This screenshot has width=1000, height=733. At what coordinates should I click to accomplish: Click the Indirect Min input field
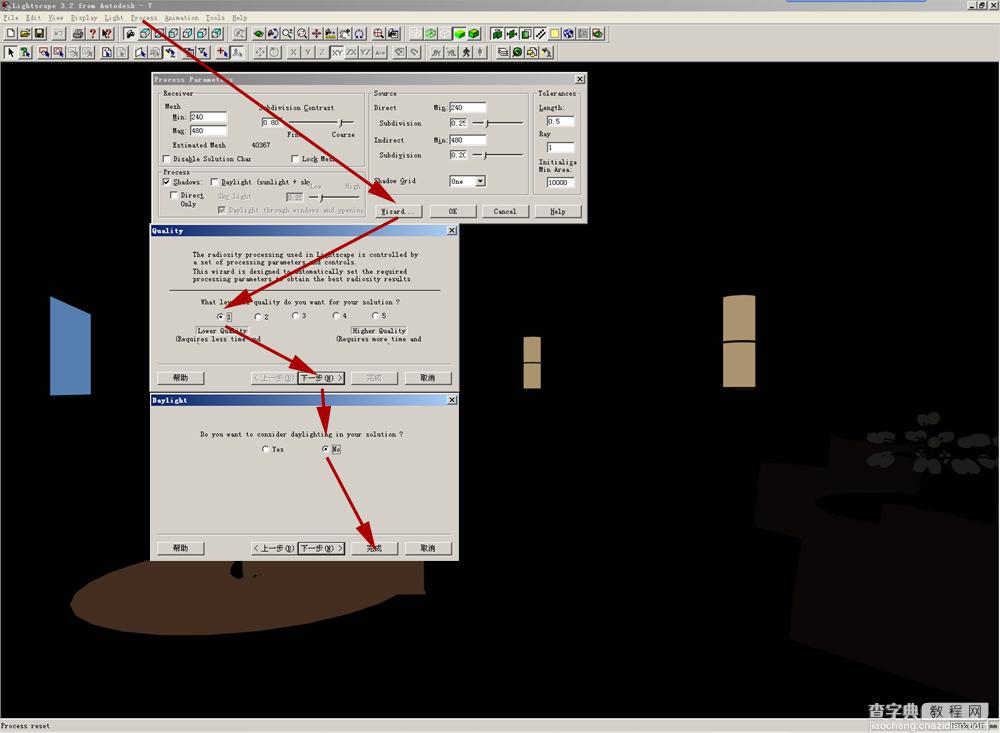[x=467, y=140]
